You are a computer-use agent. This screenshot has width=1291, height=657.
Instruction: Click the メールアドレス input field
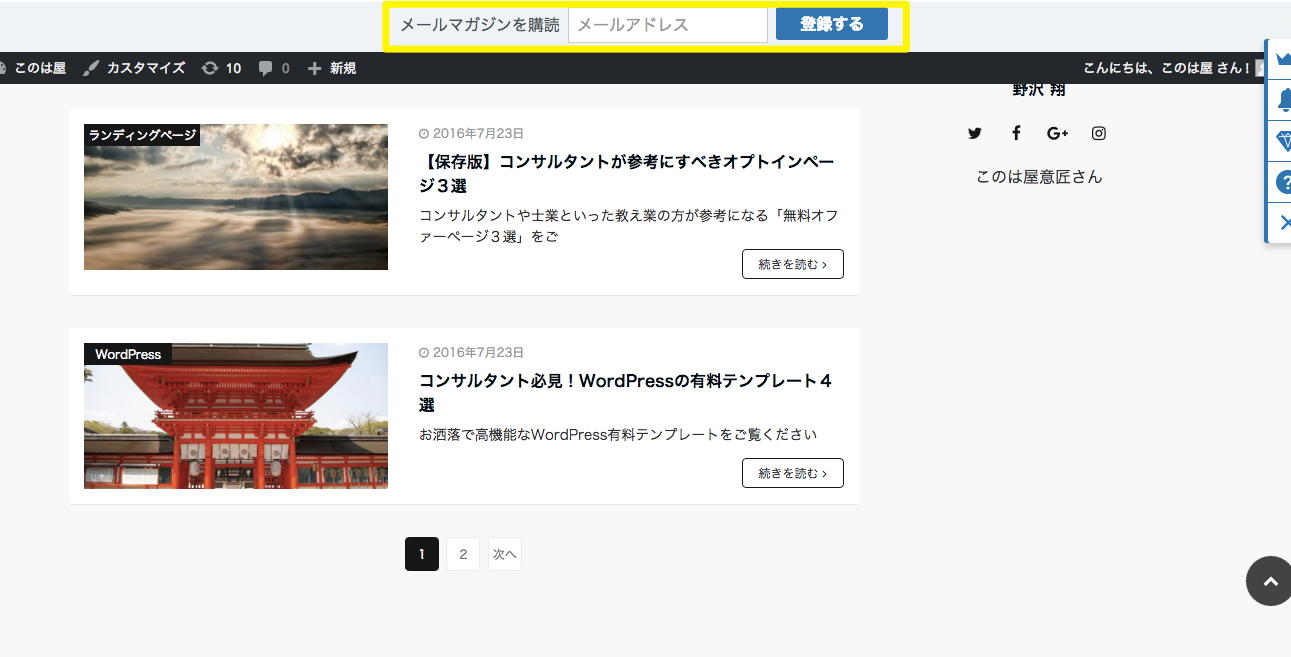(667, 25)
